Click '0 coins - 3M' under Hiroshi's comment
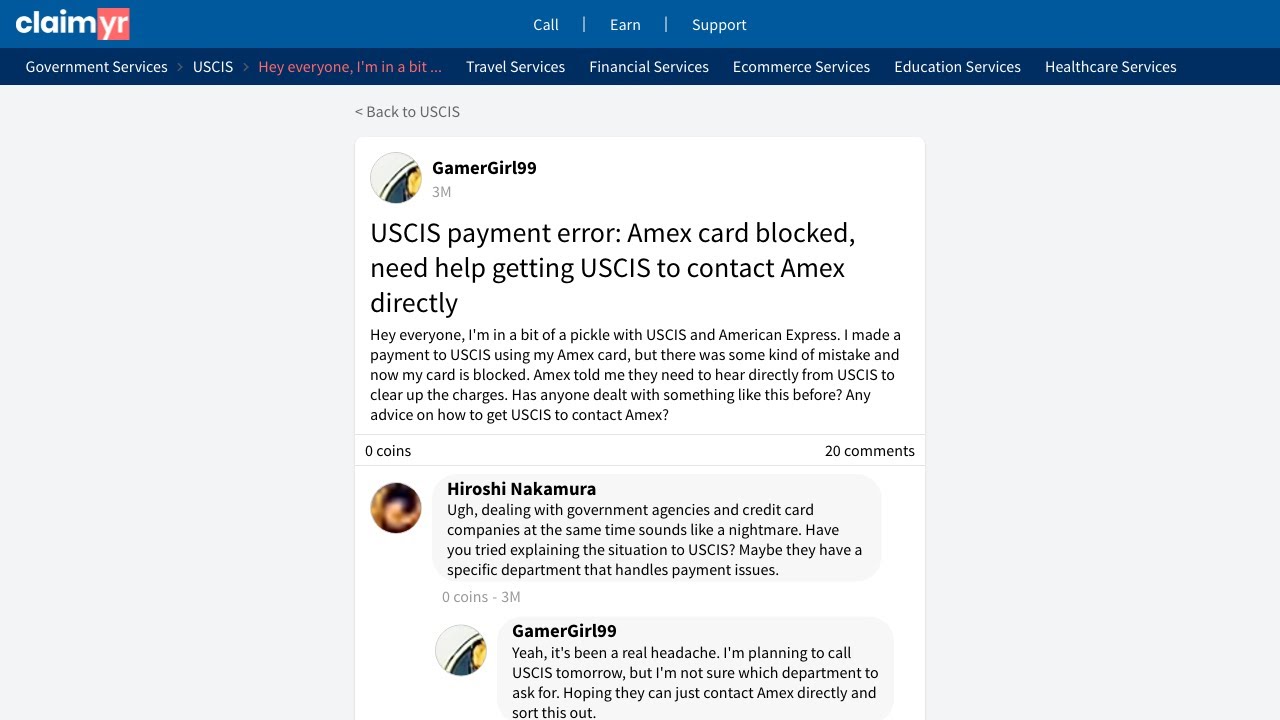 (x=481, y=597)
